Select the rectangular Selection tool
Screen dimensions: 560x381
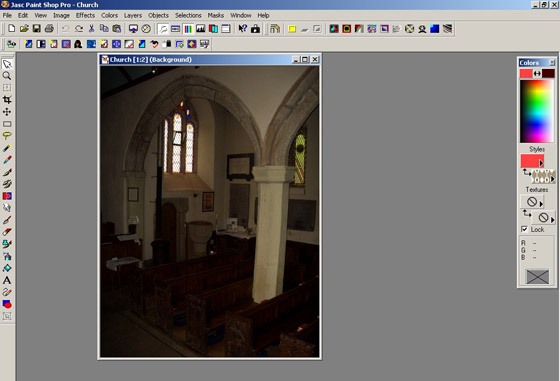pos(7,124)
